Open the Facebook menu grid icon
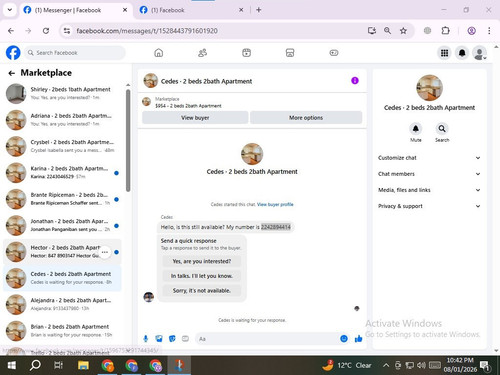 click(x=444, y=53)
